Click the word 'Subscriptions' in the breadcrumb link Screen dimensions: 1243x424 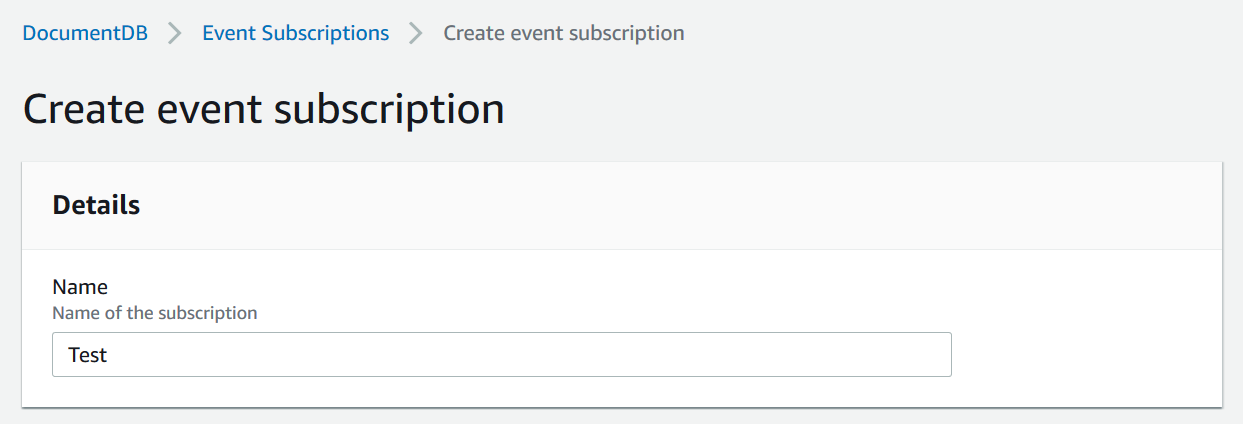coord(325,33)
